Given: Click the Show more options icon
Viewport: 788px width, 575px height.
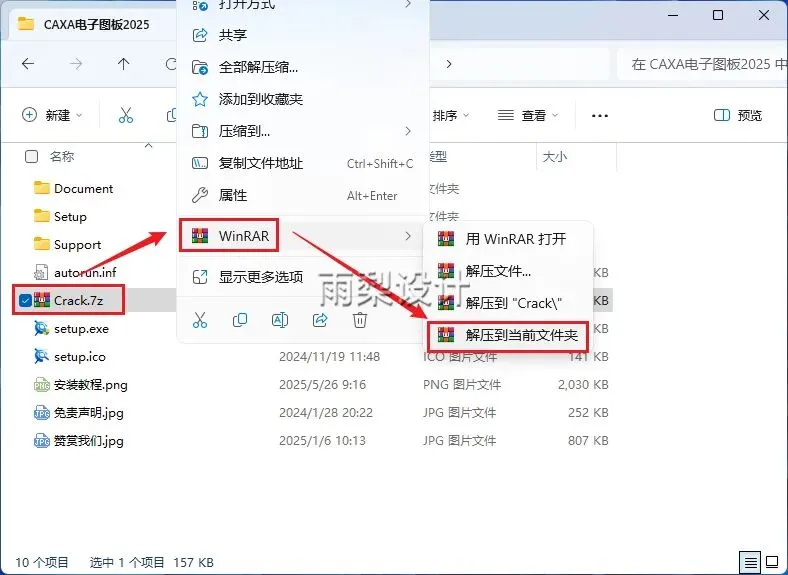Looking at the screenshot, I should point(200,276).
